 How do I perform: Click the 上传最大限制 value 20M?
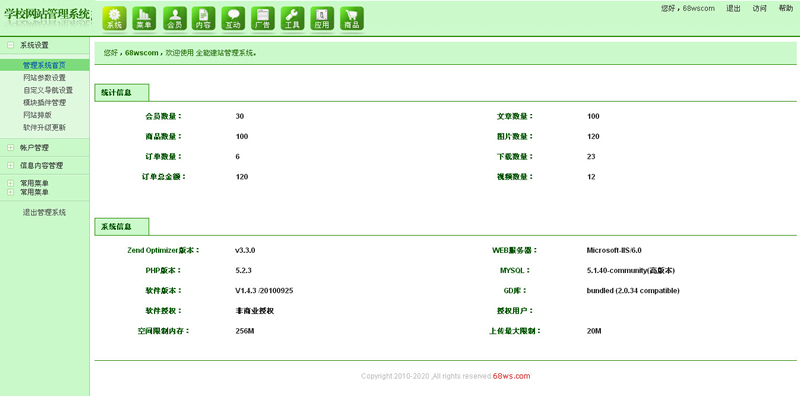[594, 331]
